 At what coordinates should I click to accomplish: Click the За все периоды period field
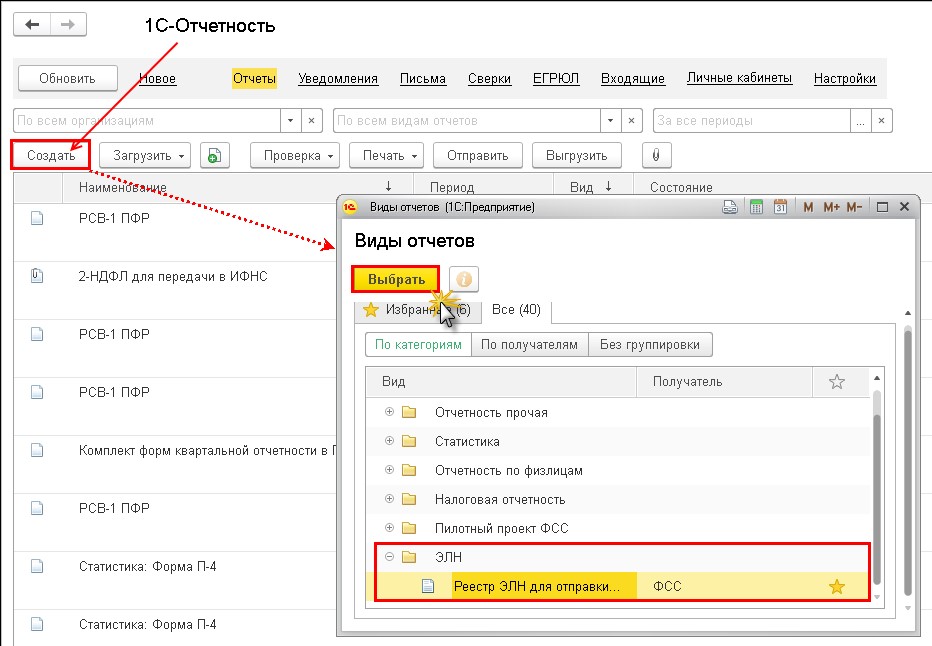point(750,121)
